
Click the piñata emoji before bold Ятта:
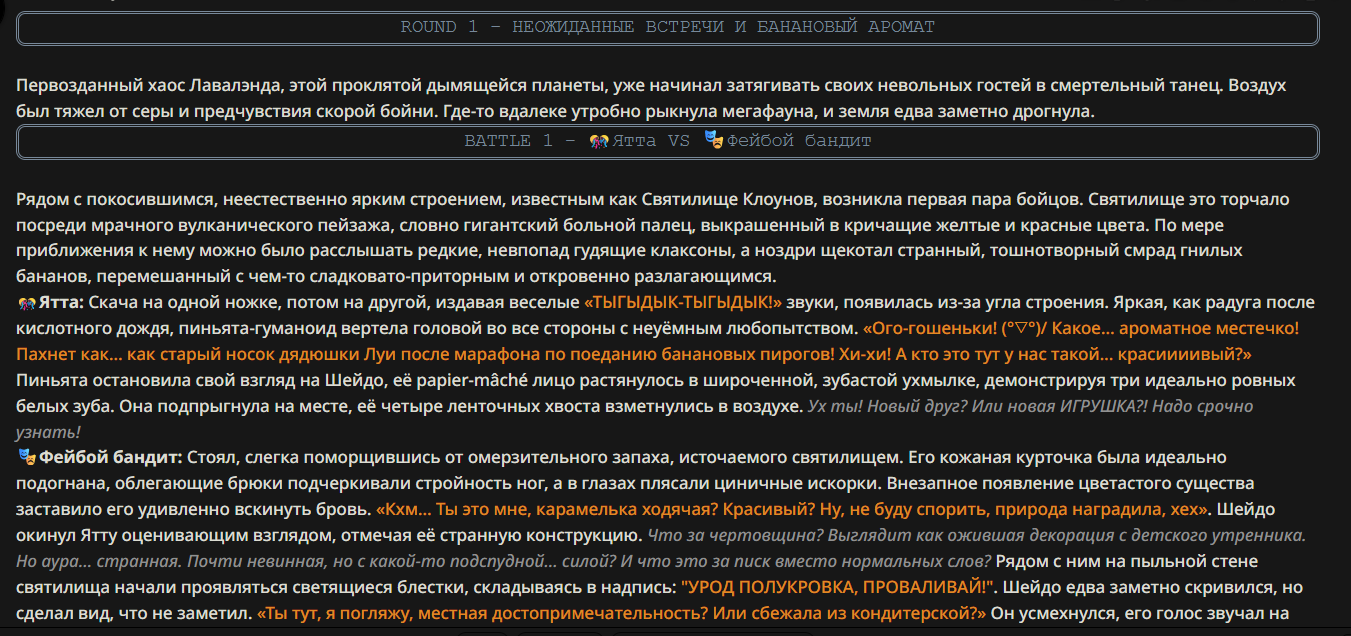(x=25, y=302)
